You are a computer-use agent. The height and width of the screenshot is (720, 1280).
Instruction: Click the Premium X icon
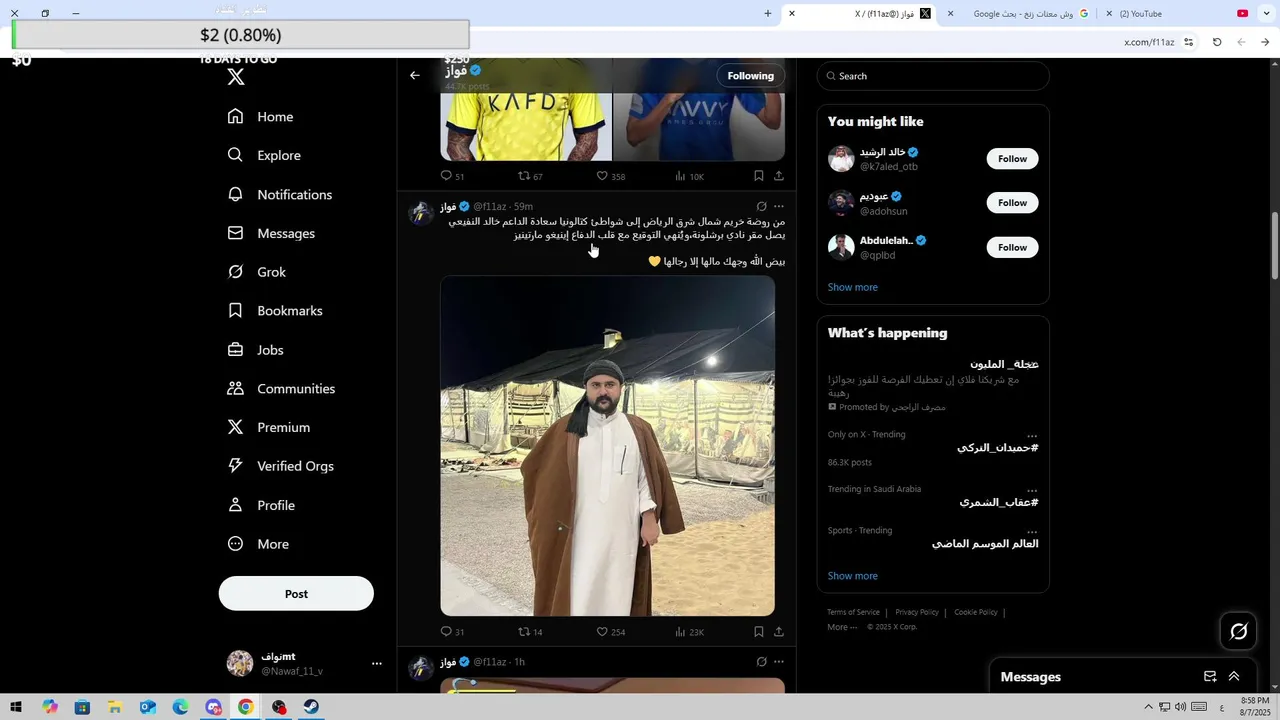pyautogui.click(x=235, y=427)
